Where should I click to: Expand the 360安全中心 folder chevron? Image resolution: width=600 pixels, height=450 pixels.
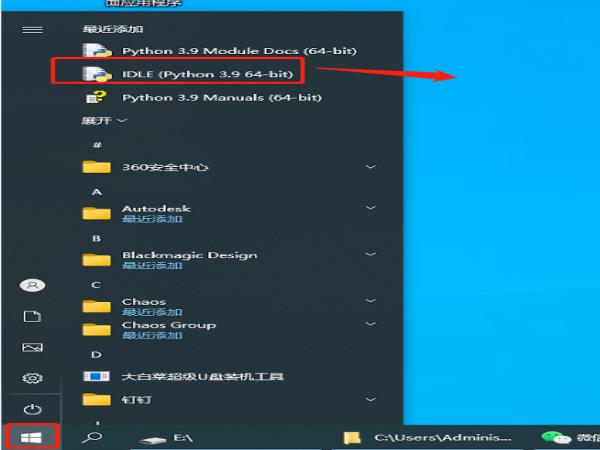[370, 167]
